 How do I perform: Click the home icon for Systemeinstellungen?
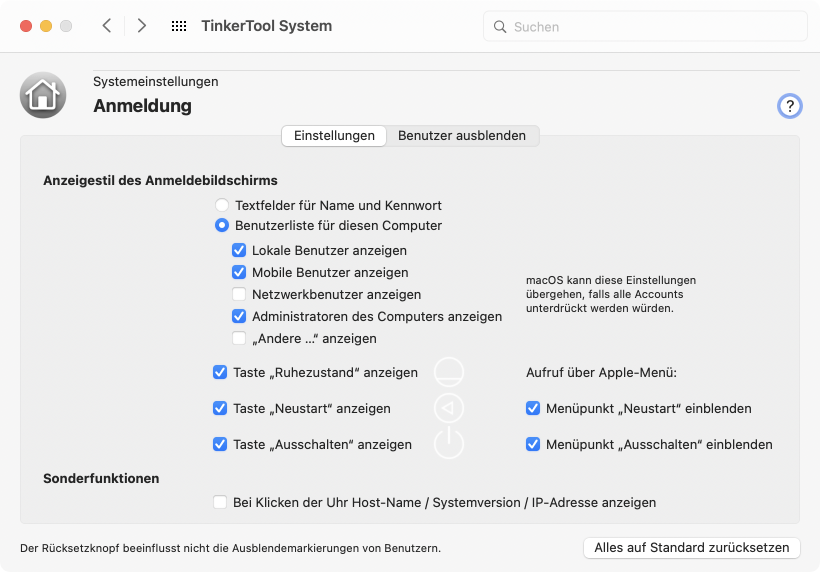43,95
